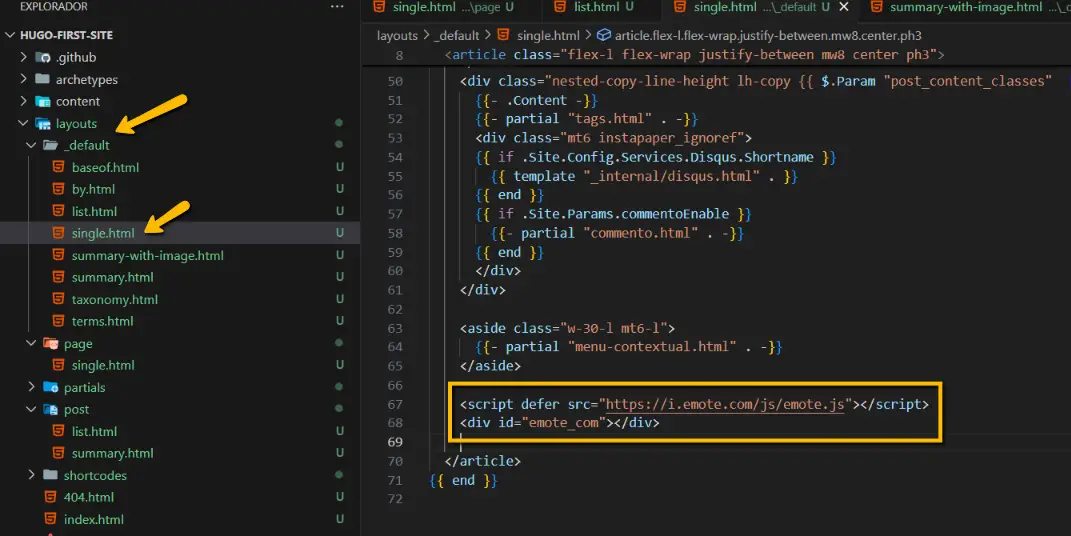Click the page folder icon
The height and width of the screenshot is (536, 1071).
point(51,343)
